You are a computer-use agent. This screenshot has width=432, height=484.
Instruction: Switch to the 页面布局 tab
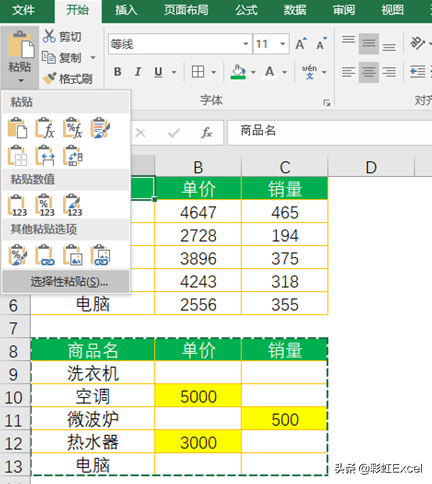coord(186,10)
